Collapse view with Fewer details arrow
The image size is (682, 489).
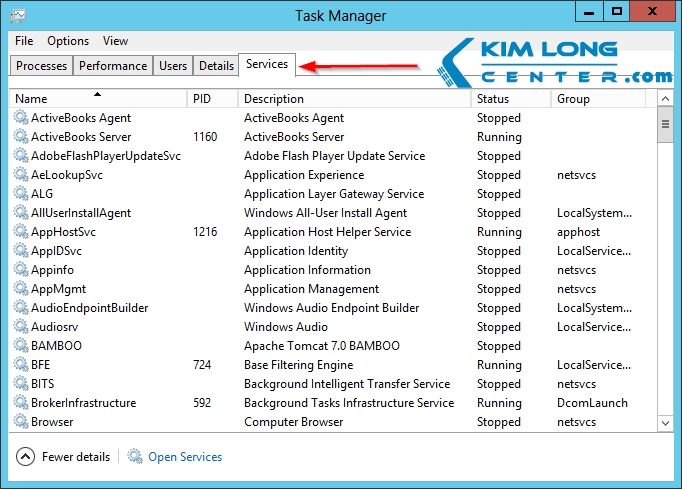click(x=25, y=457)
